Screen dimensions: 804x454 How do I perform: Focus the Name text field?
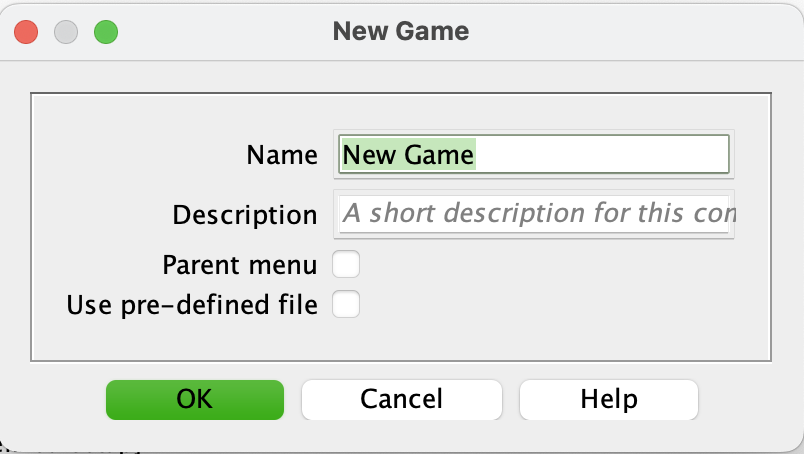(x=534, y=154)
